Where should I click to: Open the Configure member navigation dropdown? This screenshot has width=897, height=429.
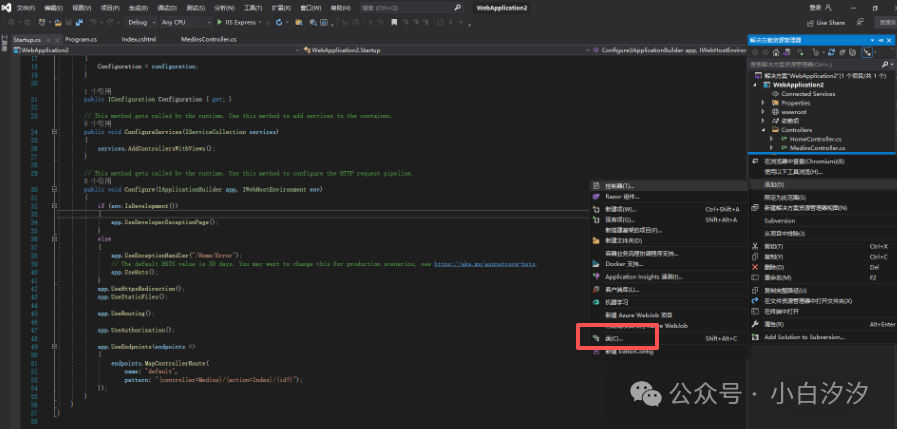(x=669, y=50)
